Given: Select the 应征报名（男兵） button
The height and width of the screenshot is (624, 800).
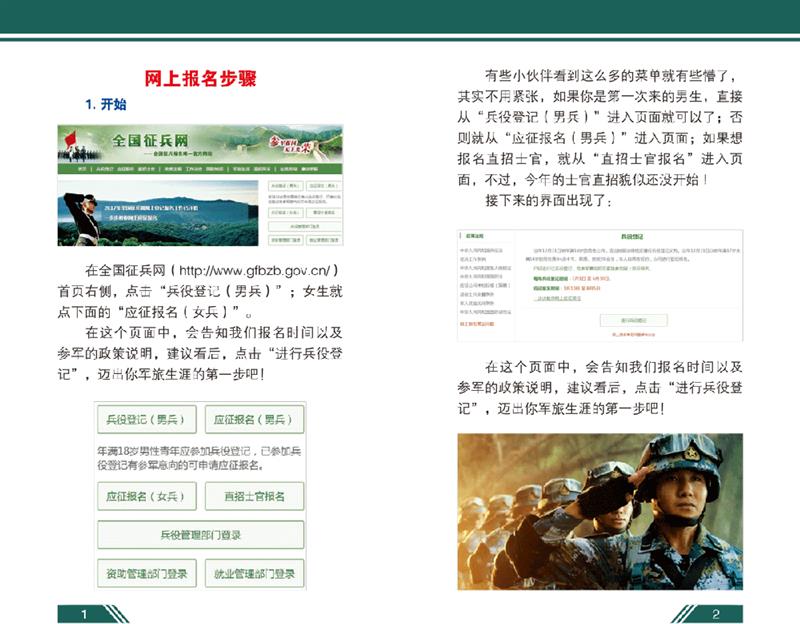Looking at the screenshot, I should [x=254, y=419].
